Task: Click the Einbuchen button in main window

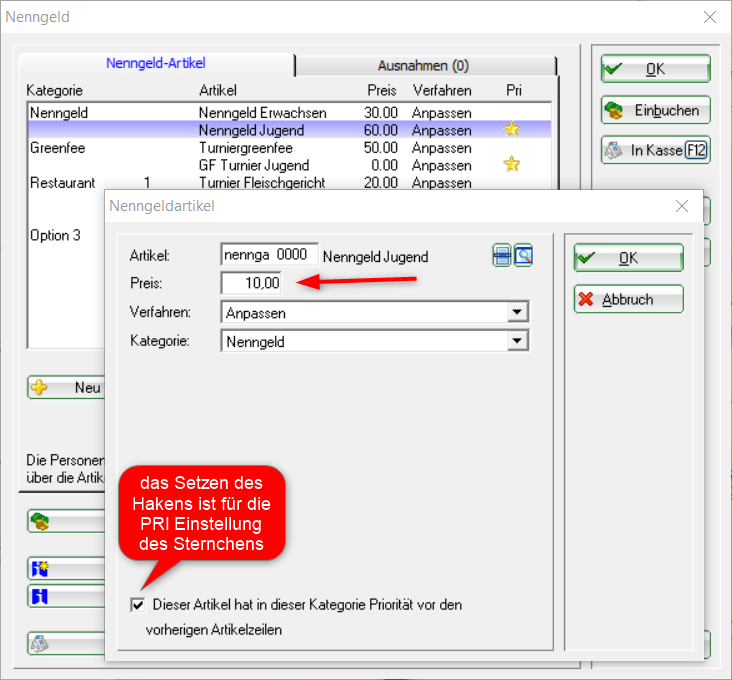Action: 655,110
